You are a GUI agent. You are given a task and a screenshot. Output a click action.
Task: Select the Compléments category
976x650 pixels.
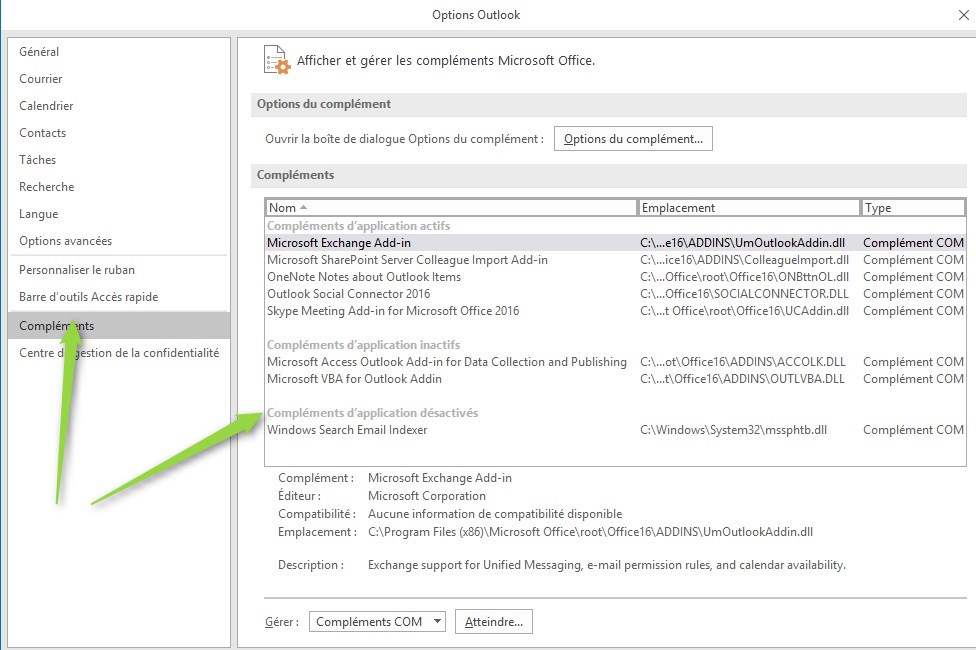(x=119, y=326)
